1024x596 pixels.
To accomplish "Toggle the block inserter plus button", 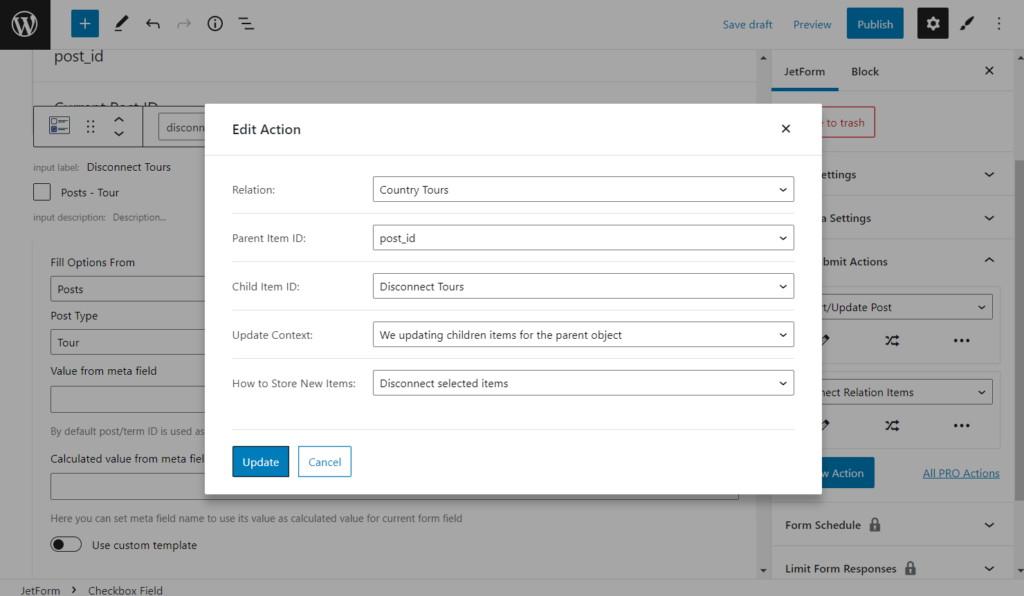I will coord(85,24).
